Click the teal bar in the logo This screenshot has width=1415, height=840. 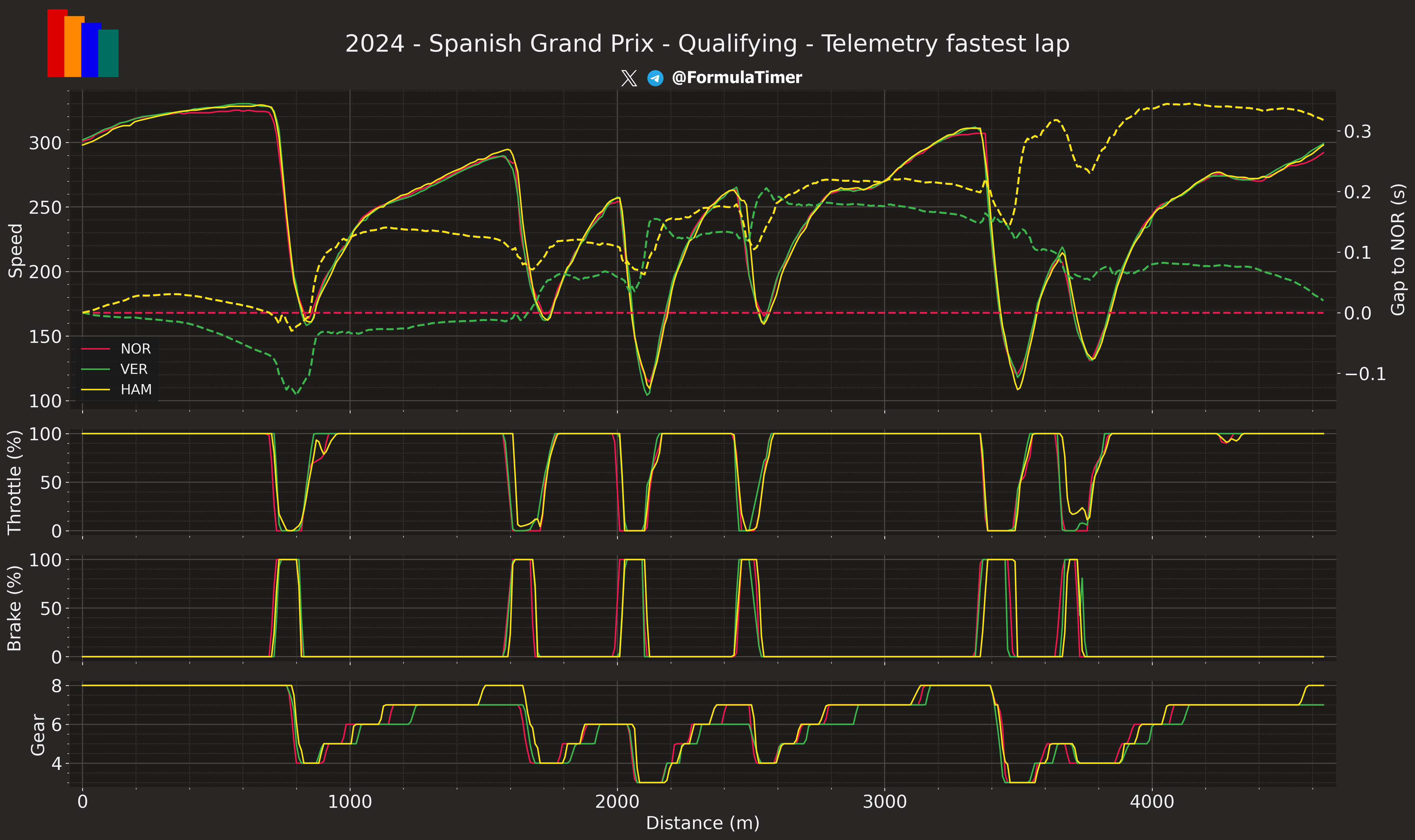click(x=109, y=53)
